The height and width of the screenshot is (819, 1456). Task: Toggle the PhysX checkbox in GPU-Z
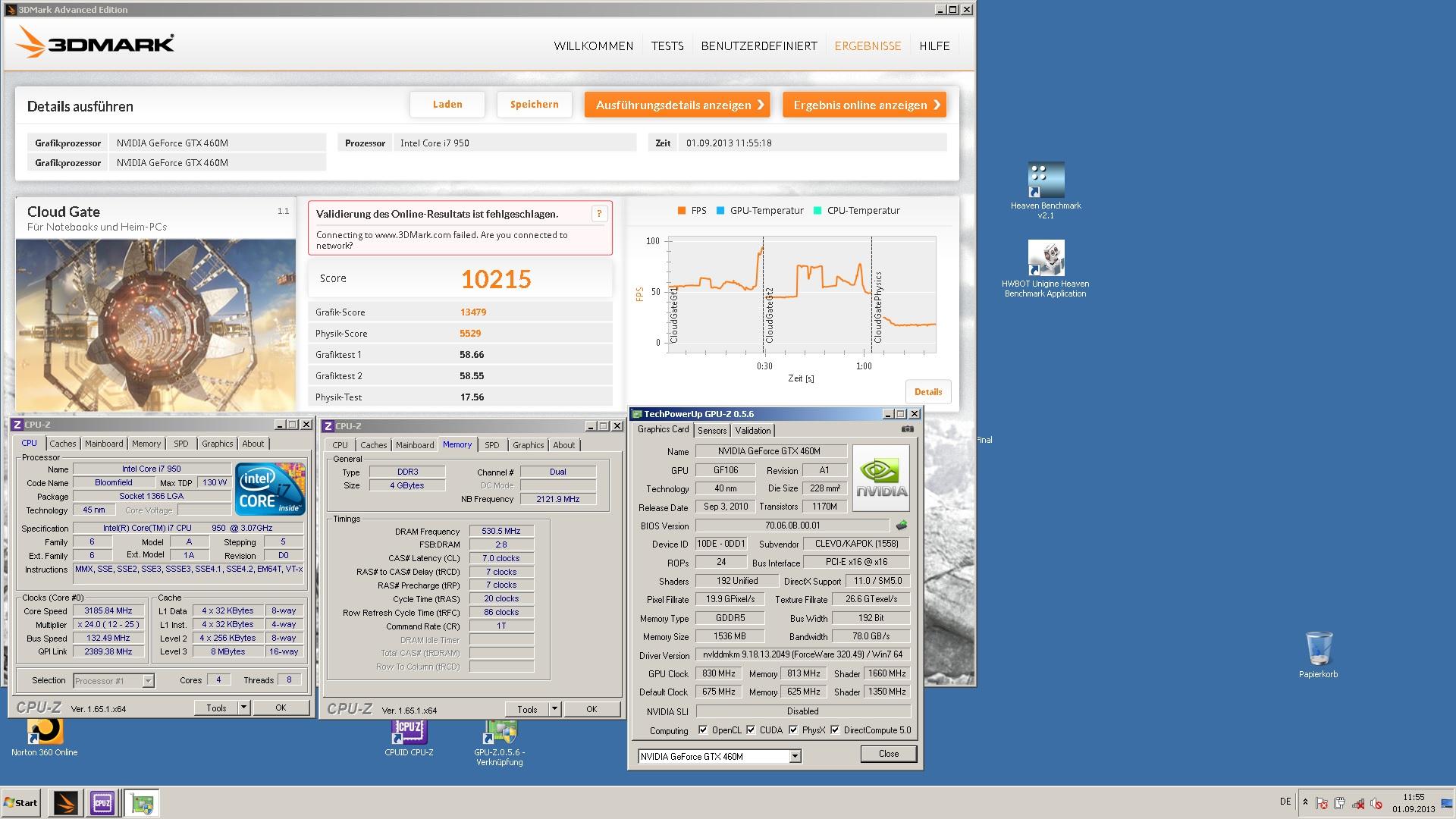pos(793,730)
